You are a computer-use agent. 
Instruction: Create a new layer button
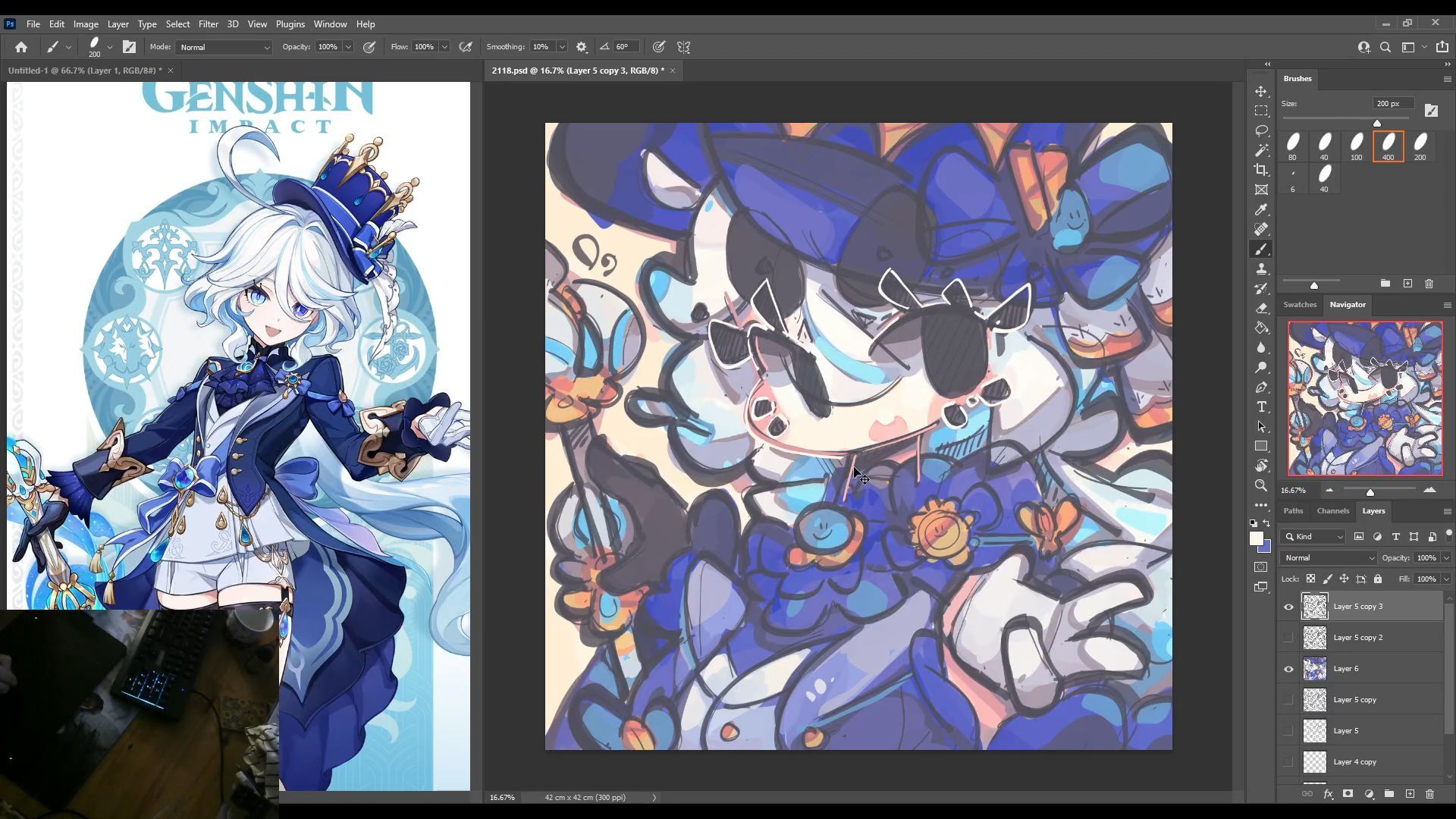(1410, 794)
